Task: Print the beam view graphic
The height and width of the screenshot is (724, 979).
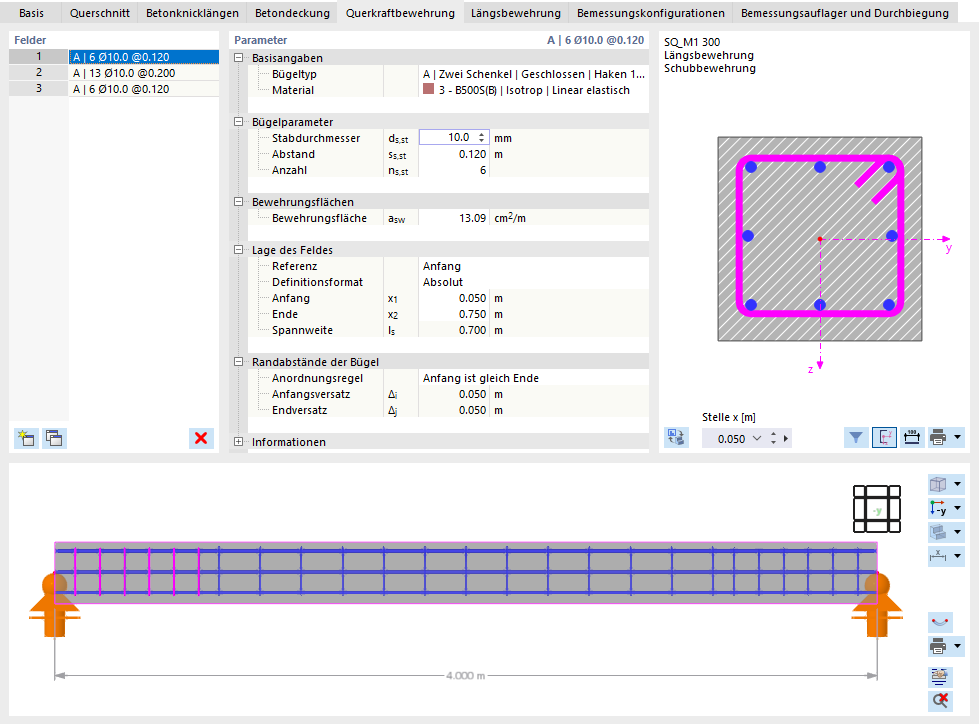Action: [938, 646]
